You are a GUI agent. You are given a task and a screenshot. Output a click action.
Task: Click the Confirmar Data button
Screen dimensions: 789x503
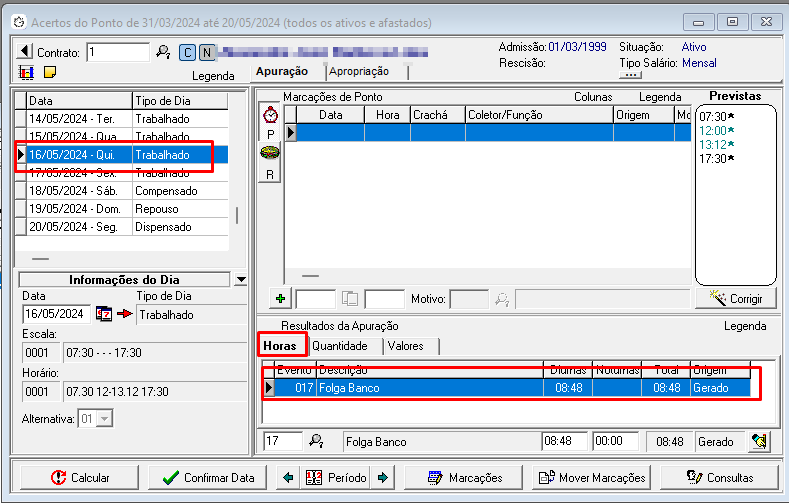[x=209, y=477]
